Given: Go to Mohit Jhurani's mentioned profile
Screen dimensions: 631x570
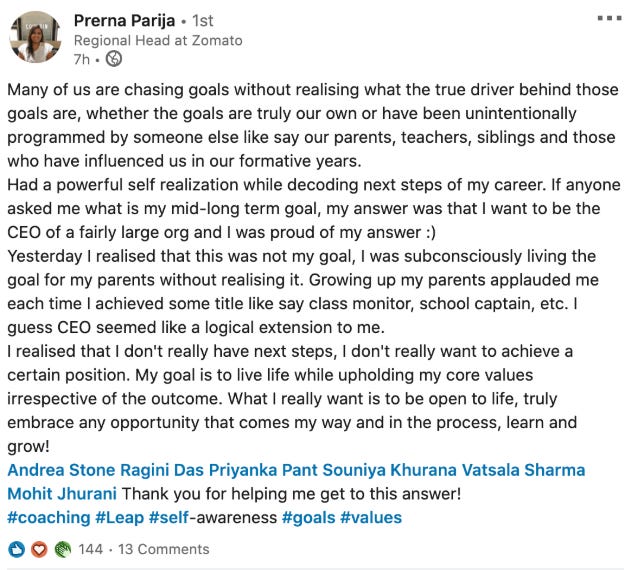Looking at the screenshot, I should tap(62, 494).
